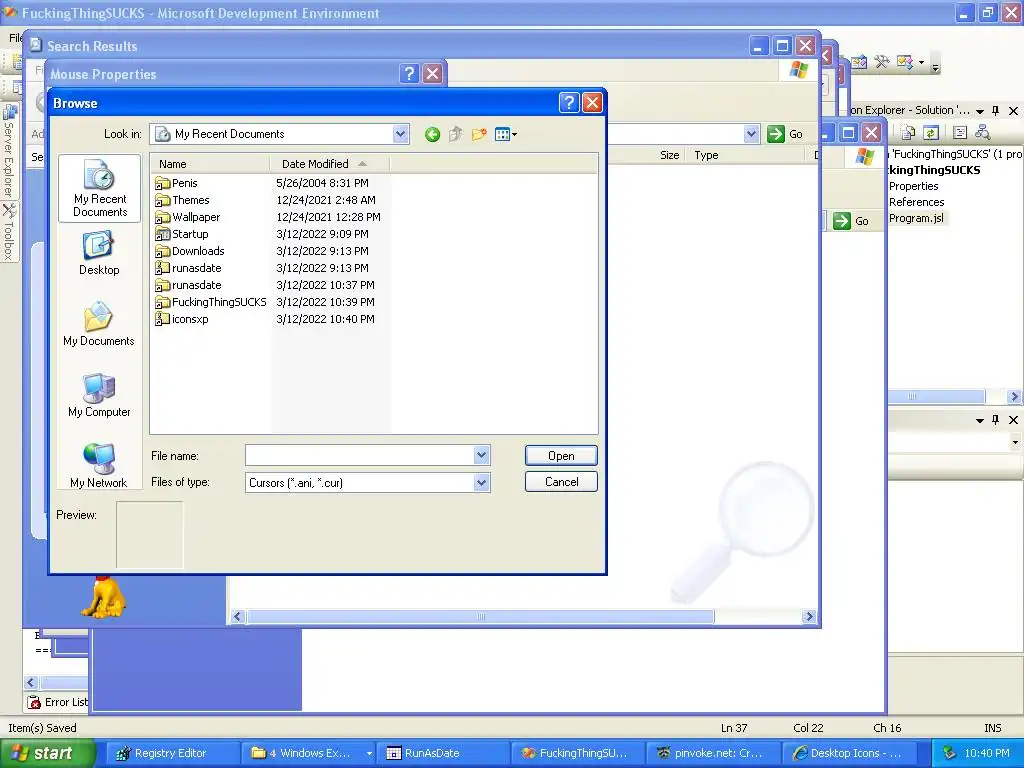Select Program.jsl in Solution Explorer

pos(916,218)
